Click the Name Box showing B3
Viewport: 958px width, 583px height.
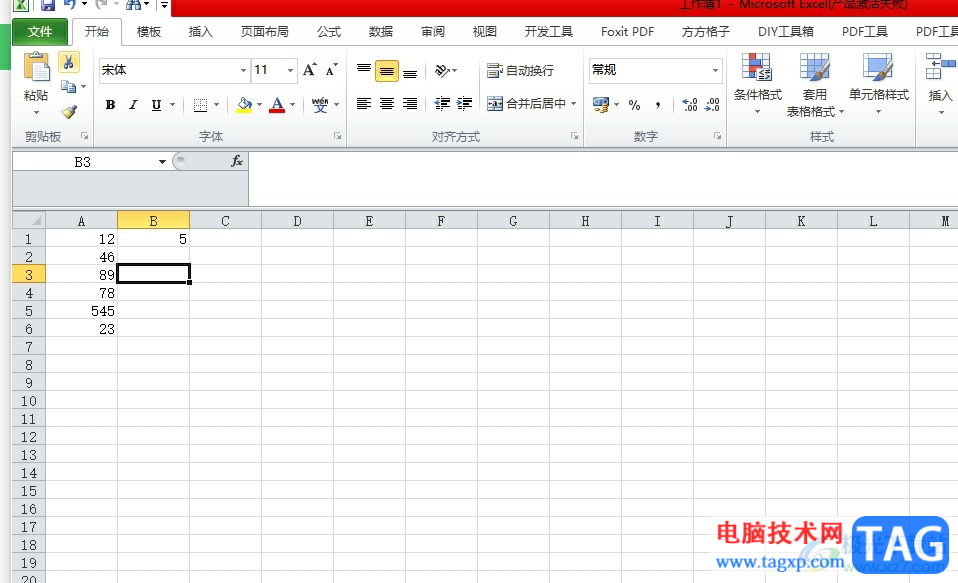click(x=83, y=162)
